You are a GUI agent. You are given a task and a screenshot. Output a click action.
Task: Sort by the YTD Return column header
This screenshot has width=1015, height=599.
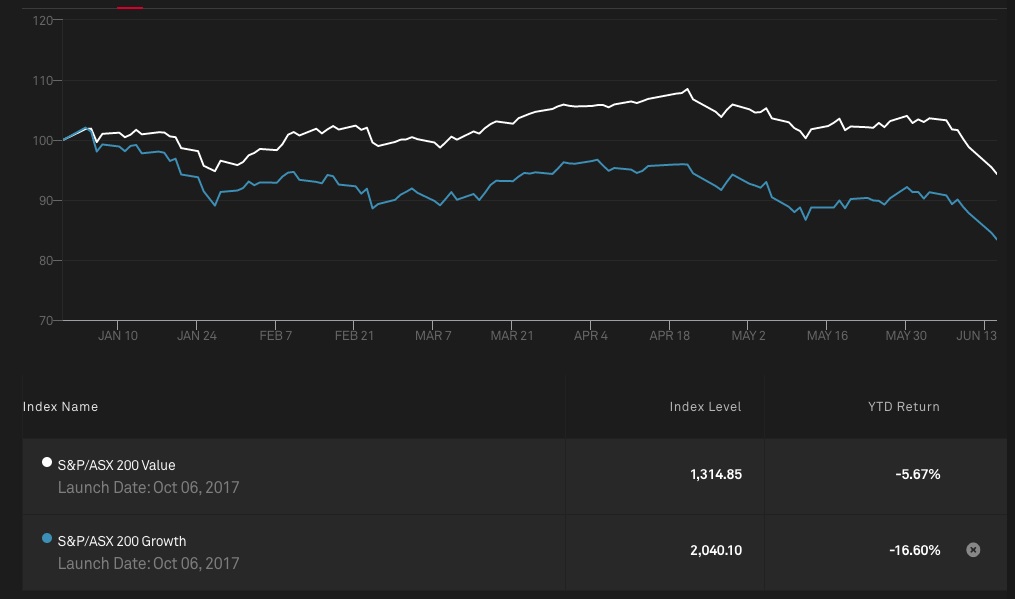903,407
